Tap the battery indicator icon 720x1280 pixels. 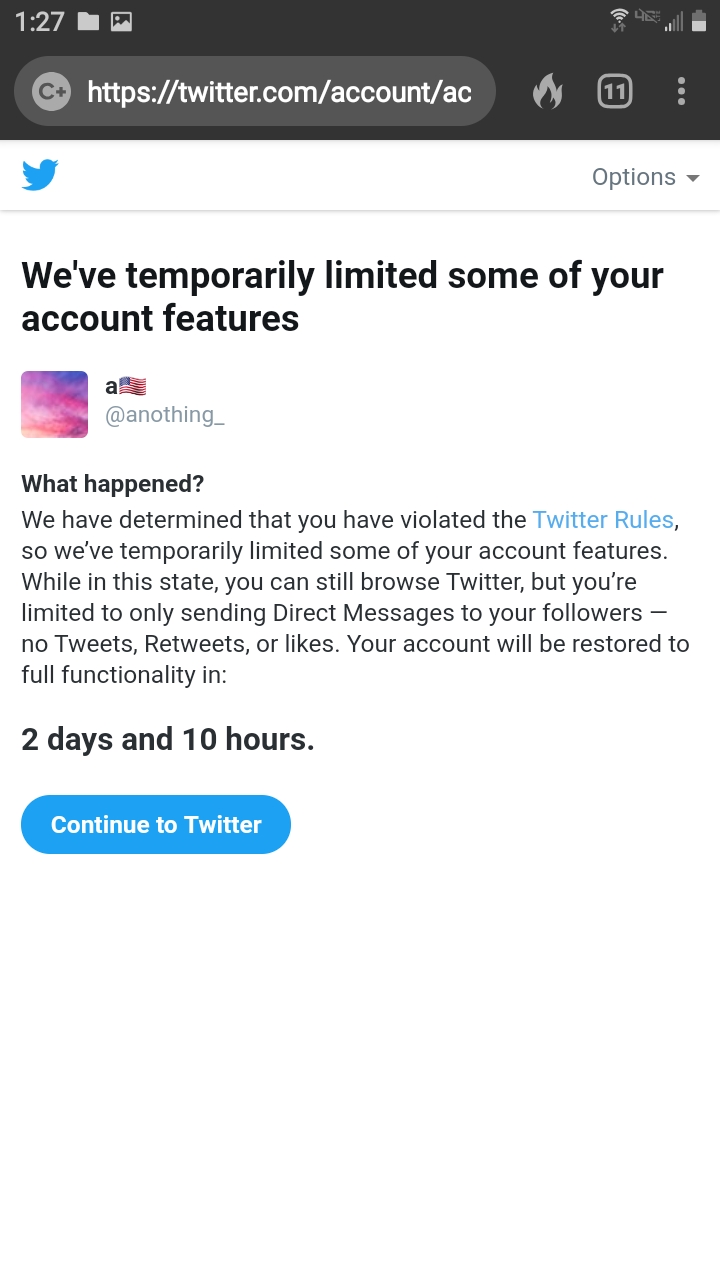point(699,21)
